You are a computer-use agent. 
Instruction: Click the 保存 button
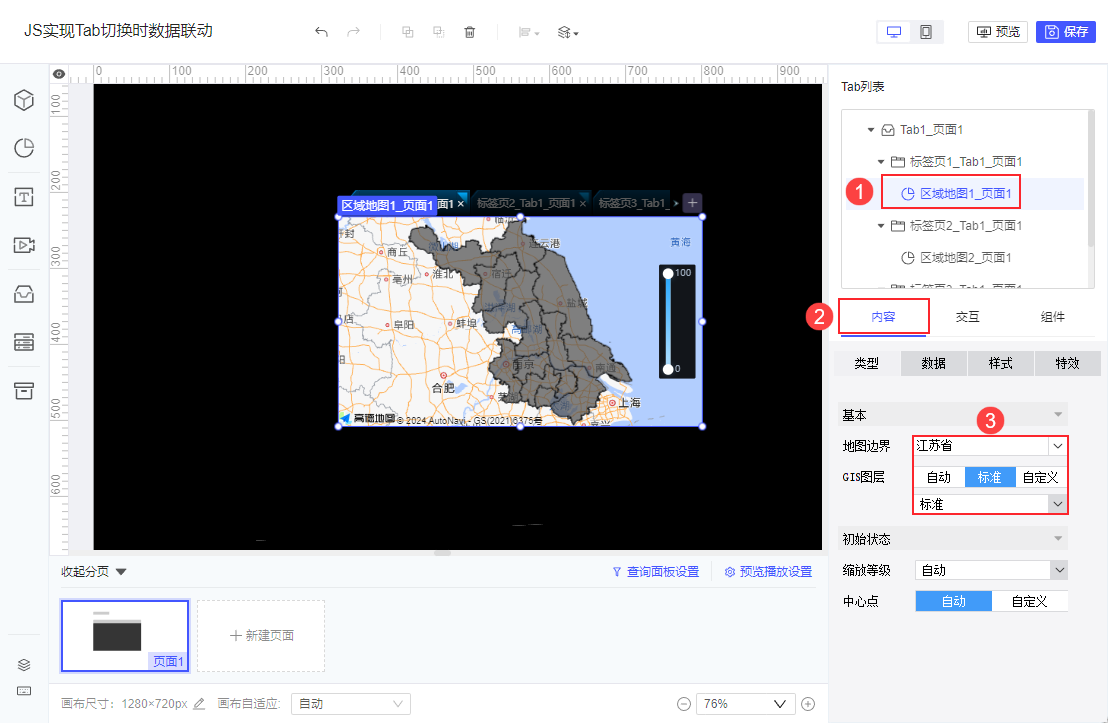[x=1065, y=31]
